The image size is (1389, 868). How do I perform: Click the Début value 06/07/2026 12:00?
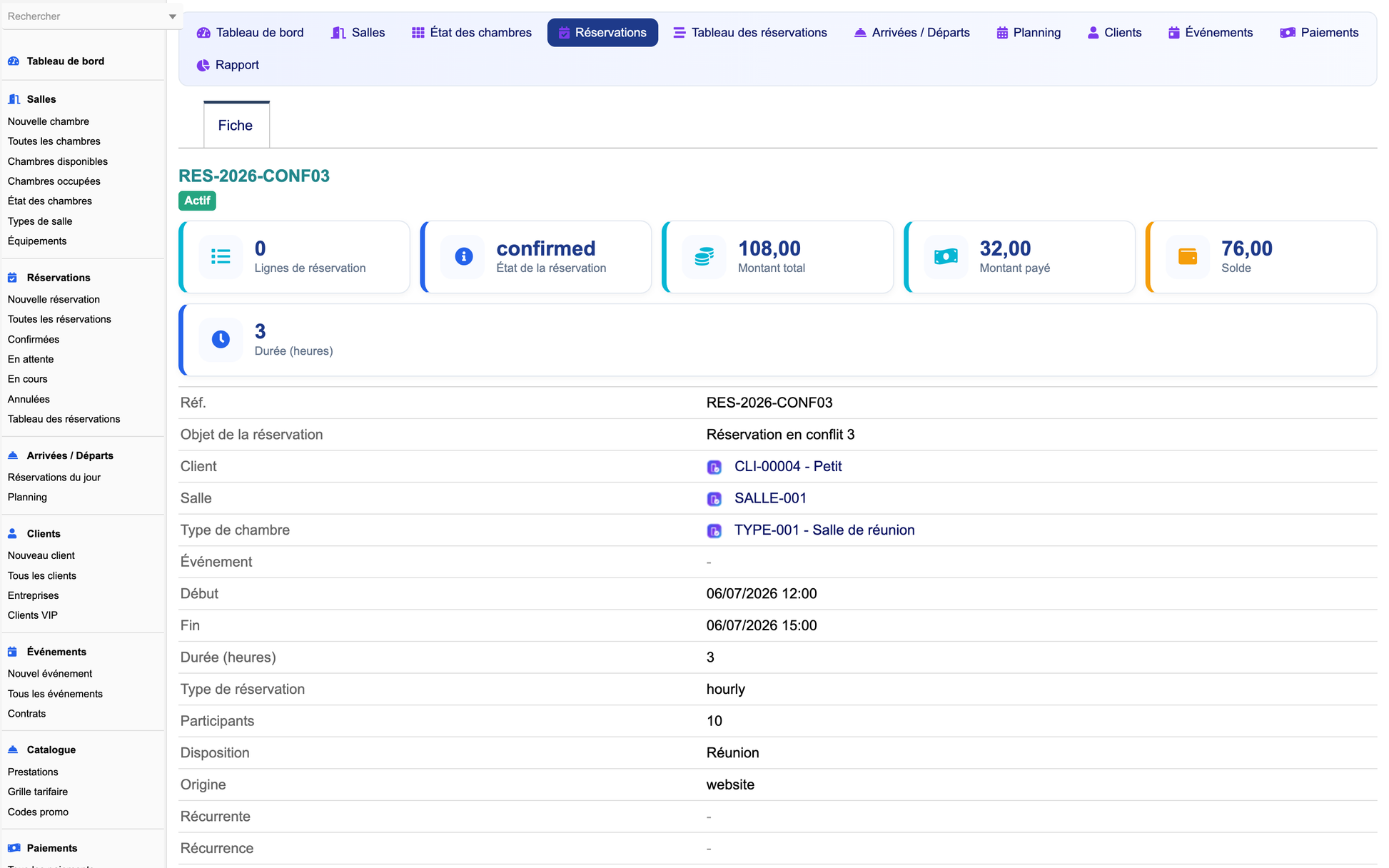pyautogui.click(x=762, y=594)
